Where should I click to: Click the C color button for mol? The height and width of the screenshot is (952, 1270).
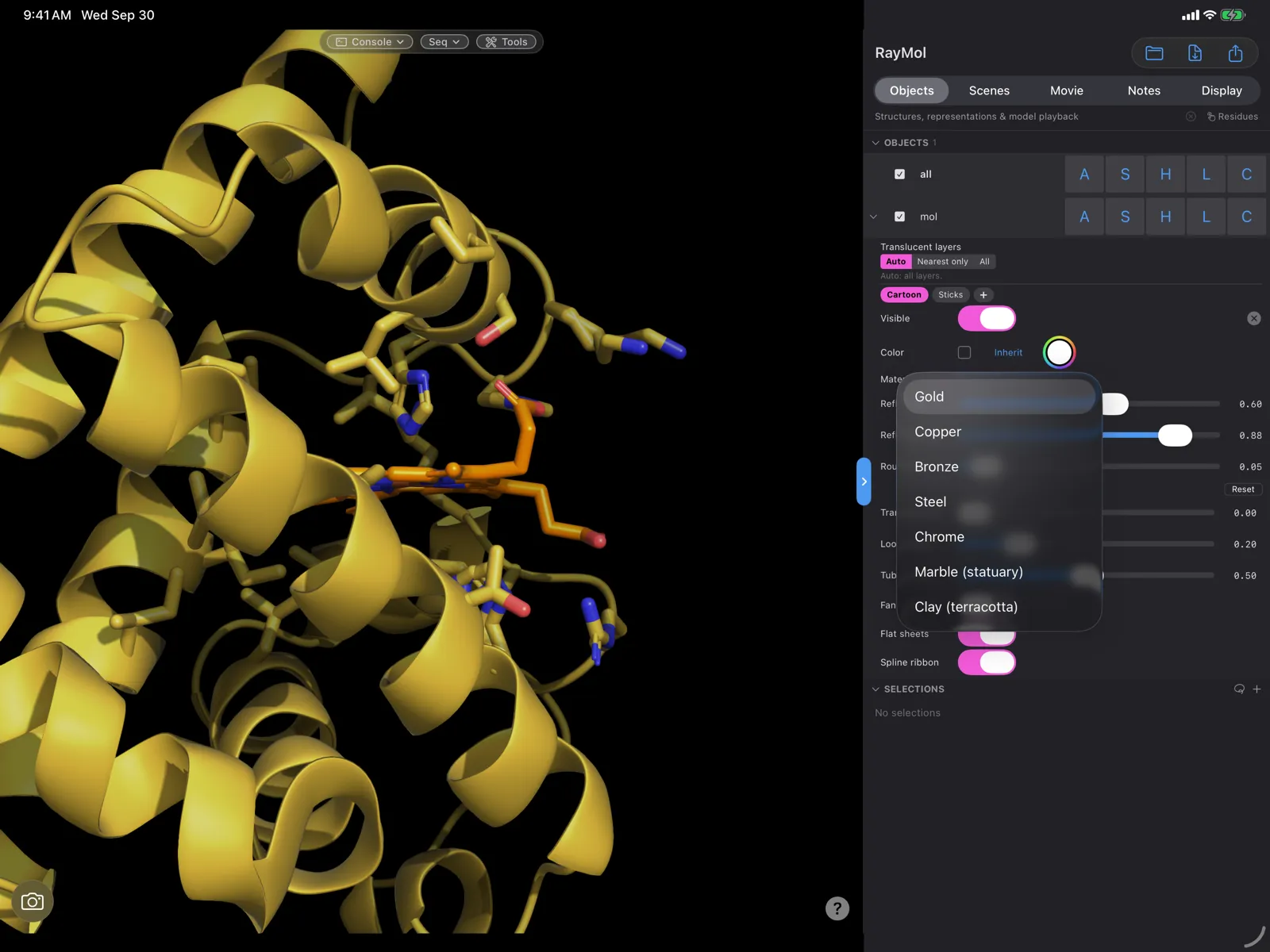tap(1246, 217)
